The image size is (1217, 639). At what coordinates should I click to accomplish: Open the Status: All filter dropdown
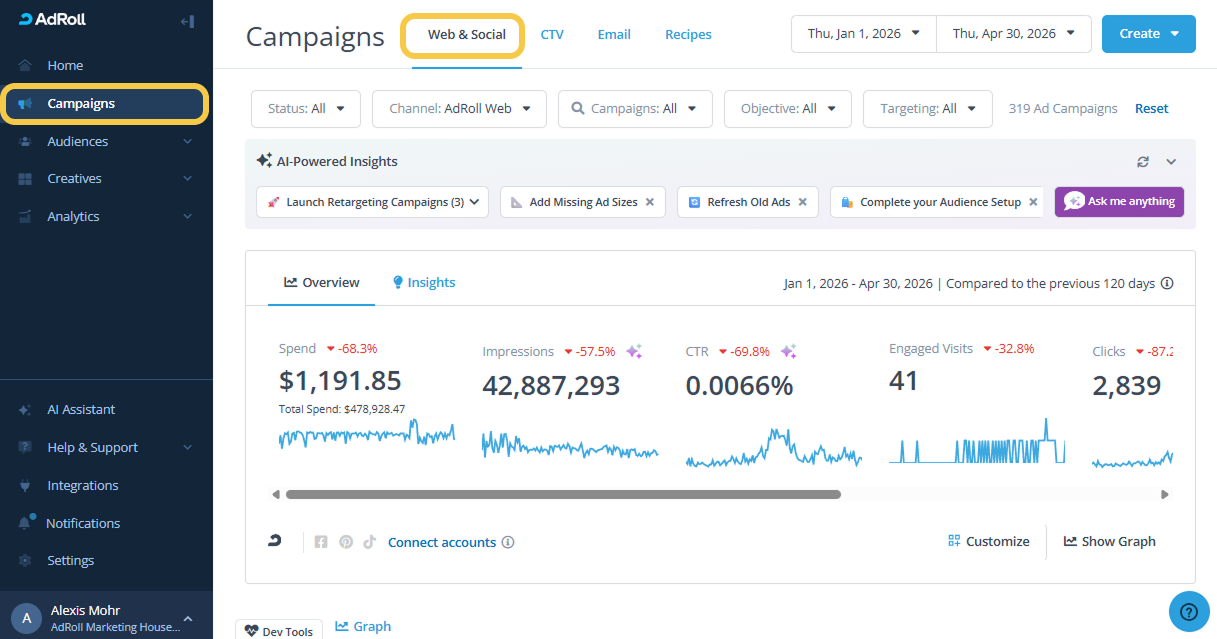coord(306,109)
